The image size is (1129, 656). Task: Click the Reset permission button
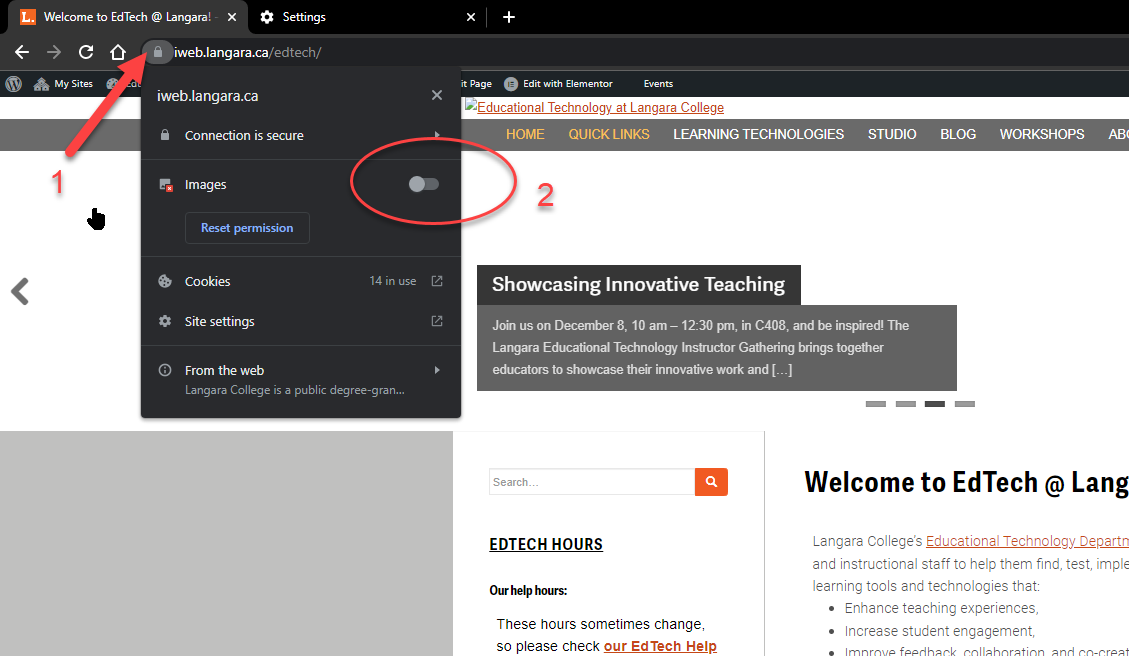point(247,228)
